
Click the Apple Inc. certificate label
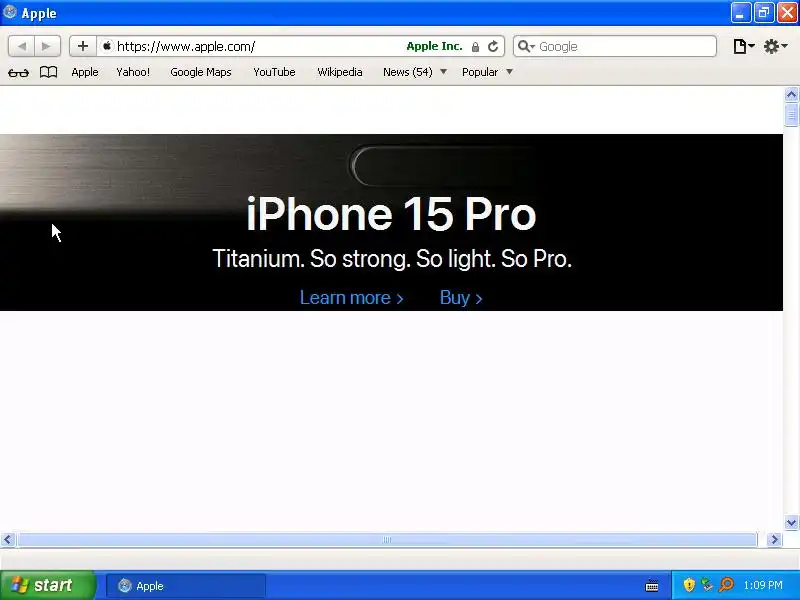pyautogui.click(x=434, y=46)
